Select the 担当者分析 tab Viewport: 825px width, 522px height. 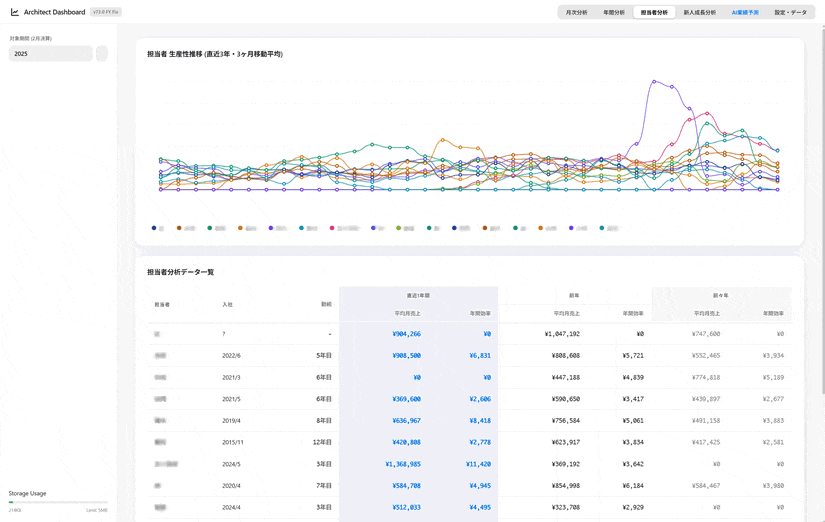(654, 12)
